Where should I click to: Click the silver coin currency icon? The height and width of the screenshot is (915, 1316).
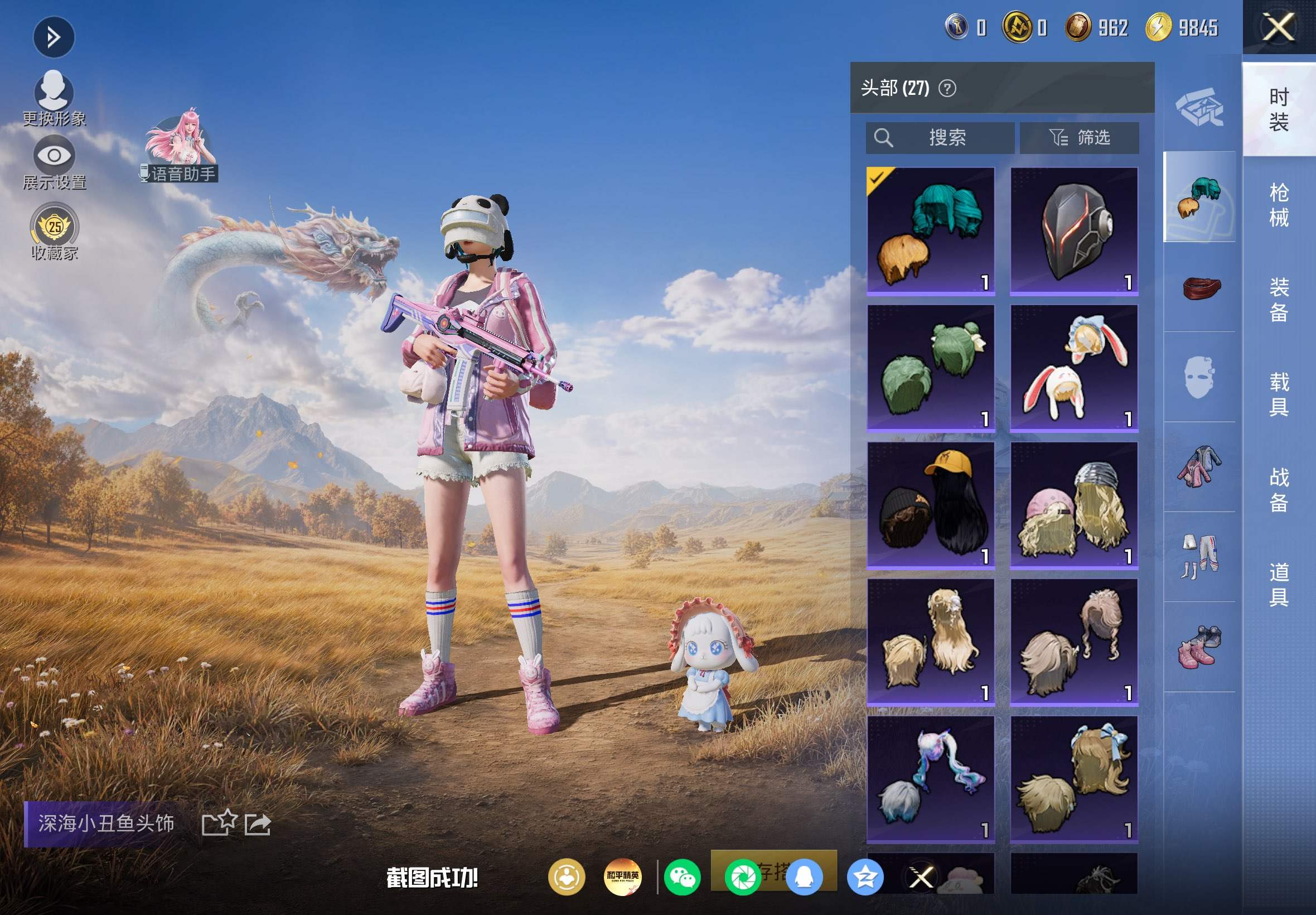tap(956, 27)
